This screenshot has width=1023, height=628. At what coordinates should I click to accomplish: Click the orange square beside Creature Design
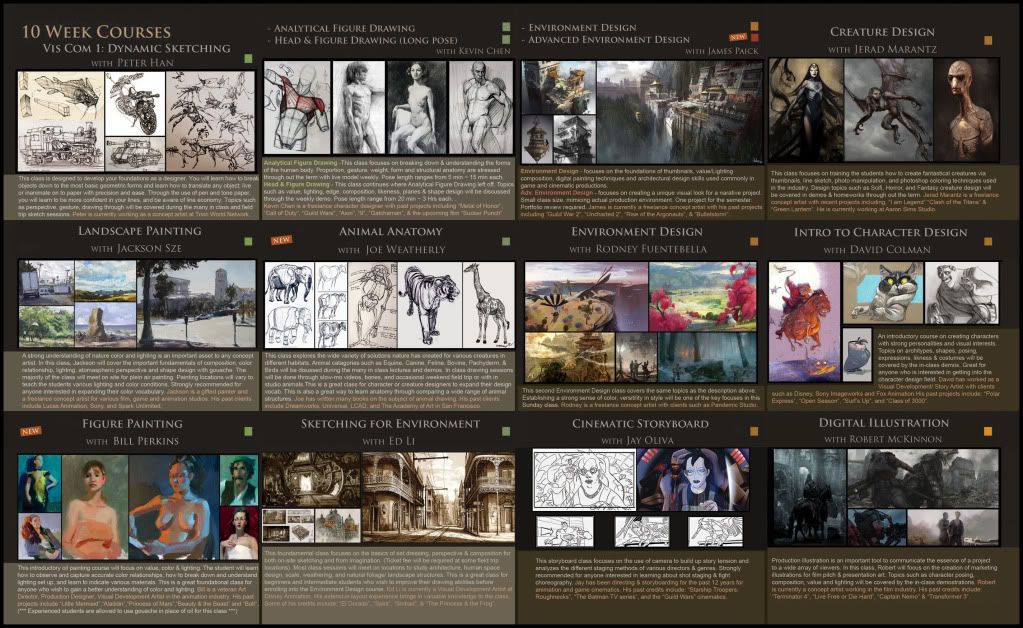(988, 40)
